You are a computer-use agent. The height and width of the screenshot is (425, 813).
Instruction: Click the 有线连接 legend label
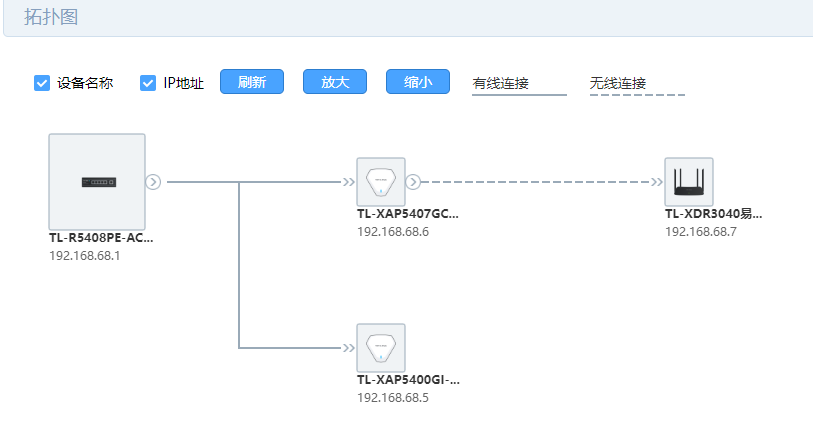500,83
